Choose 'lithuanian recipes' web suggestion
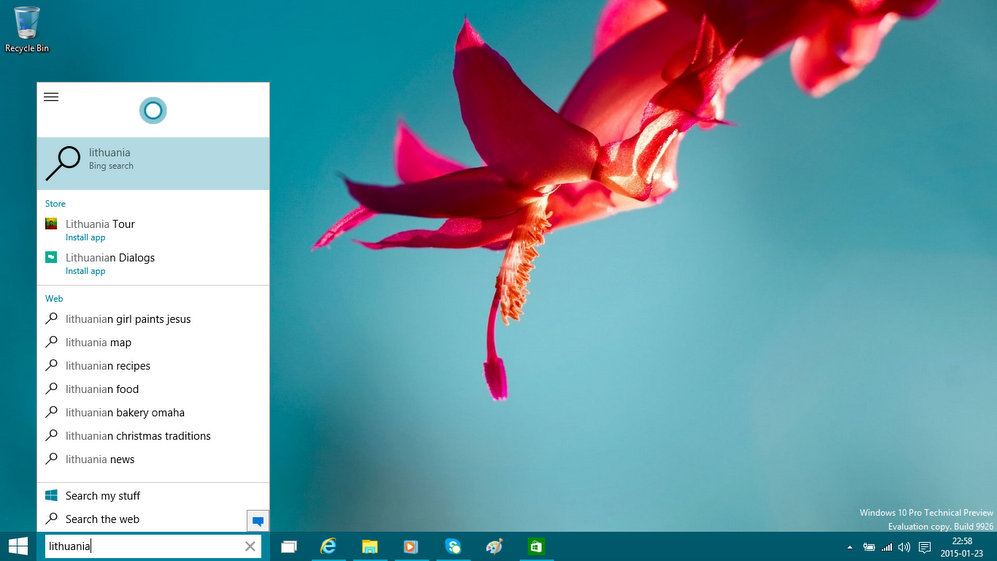 108,366
